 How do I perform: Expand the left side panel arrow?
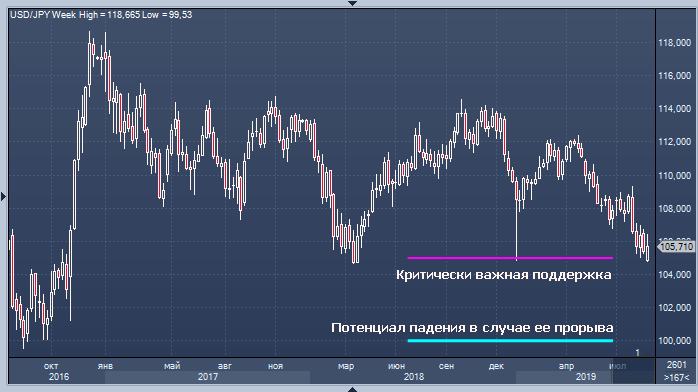click(x=3, y=196)
